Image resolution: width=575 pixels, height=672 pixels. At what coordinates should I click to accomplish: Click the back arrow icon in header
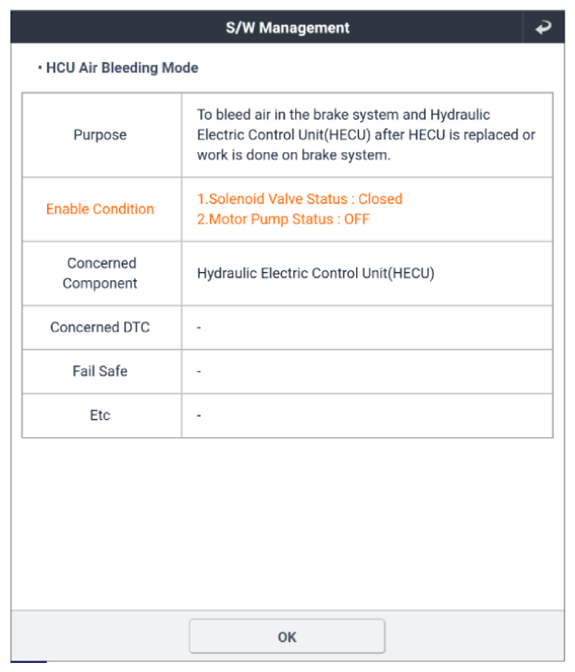543,27
